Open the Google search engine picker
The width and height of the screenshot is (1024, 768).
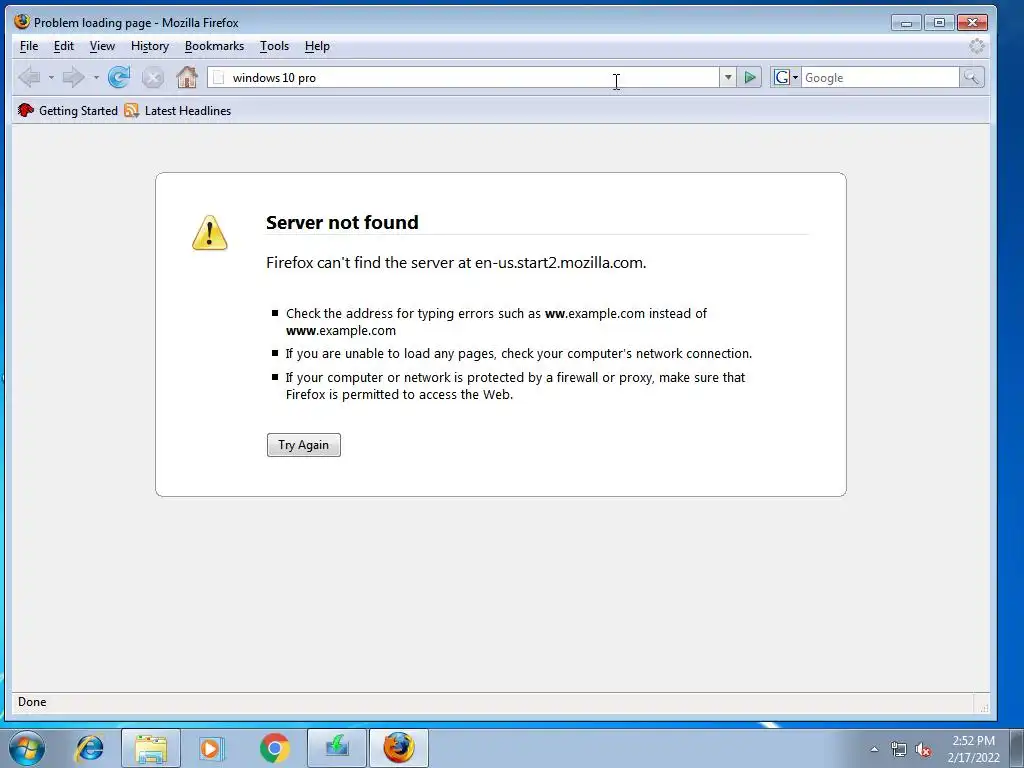[786, 78]
